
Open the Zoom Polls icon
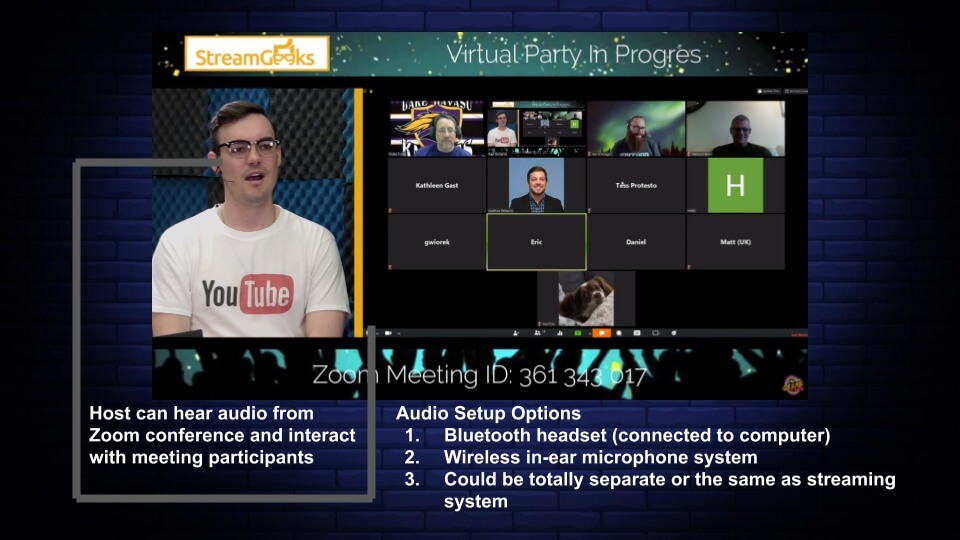tap(560, 333)
